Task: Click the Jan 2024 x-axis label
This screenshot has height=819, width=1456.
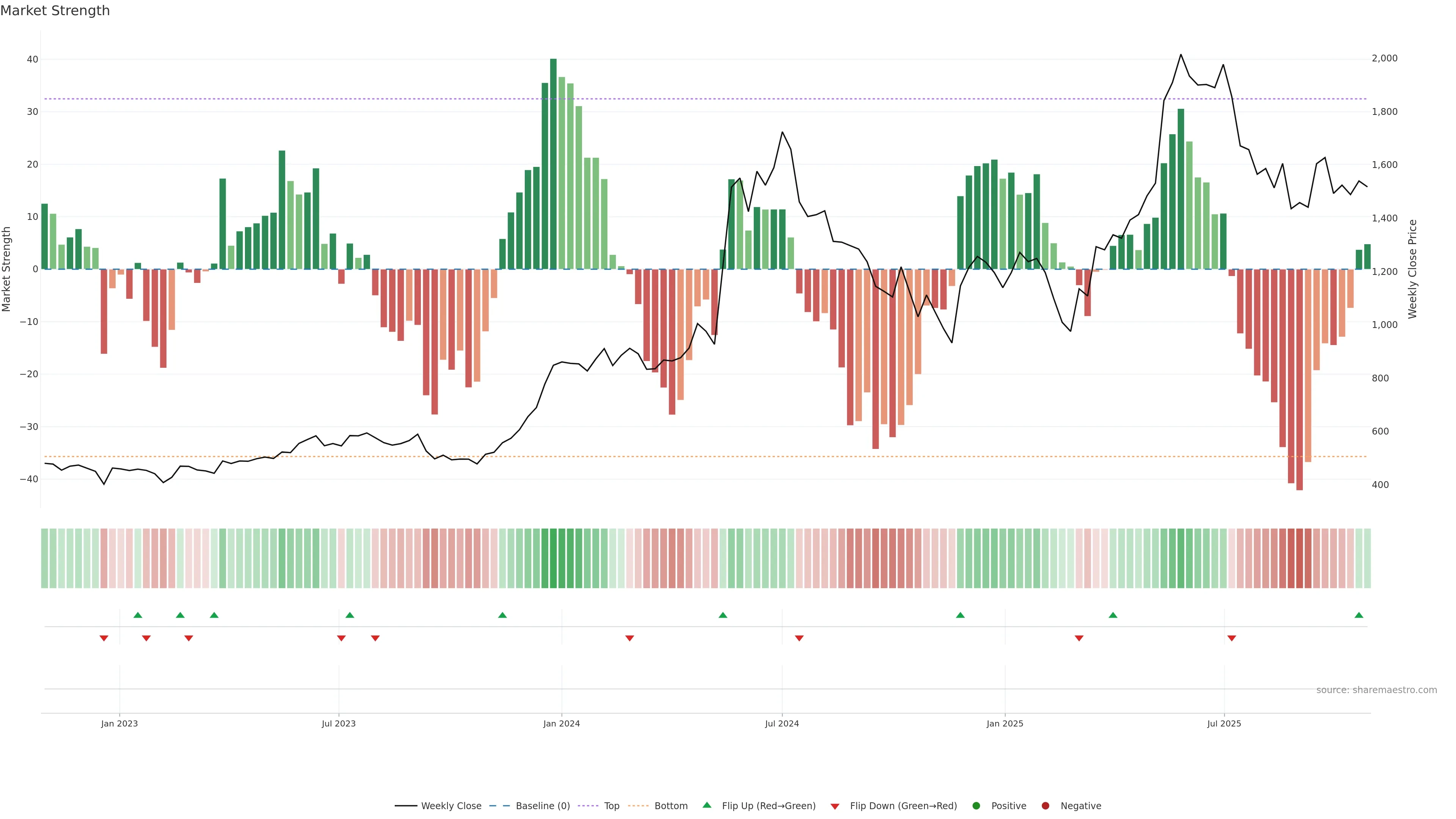Action: [561, 723]
